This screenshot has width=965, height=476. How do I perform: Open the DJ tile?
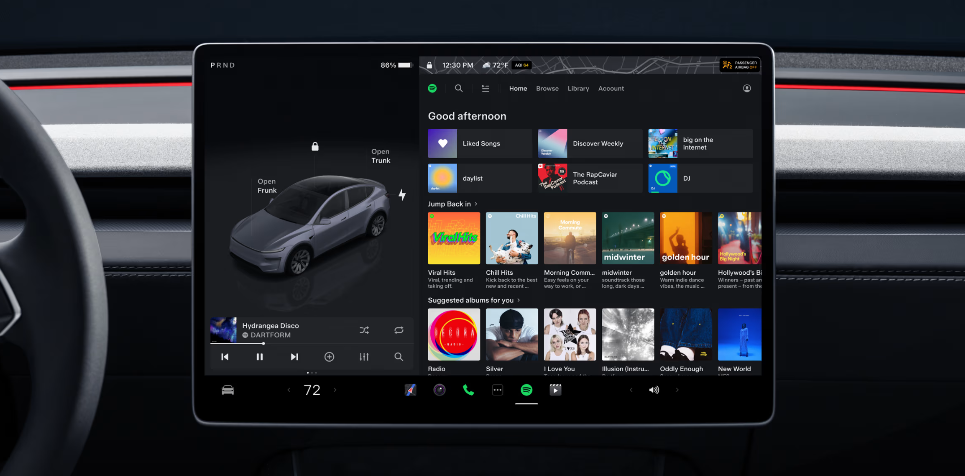pyautogui.click(x=700, y=178)
